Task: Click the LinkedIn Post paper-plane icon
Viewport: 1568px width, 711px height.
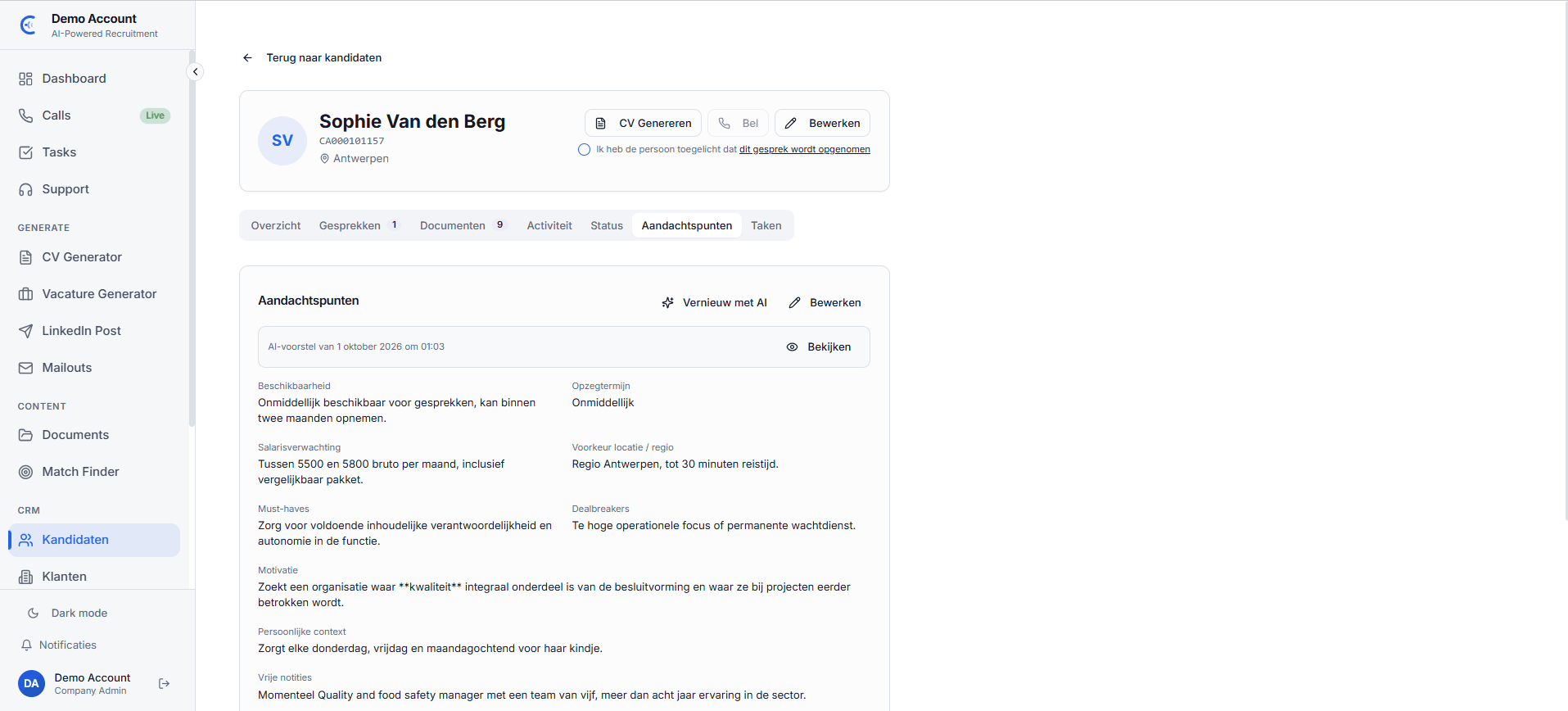Action: point(25,331)
